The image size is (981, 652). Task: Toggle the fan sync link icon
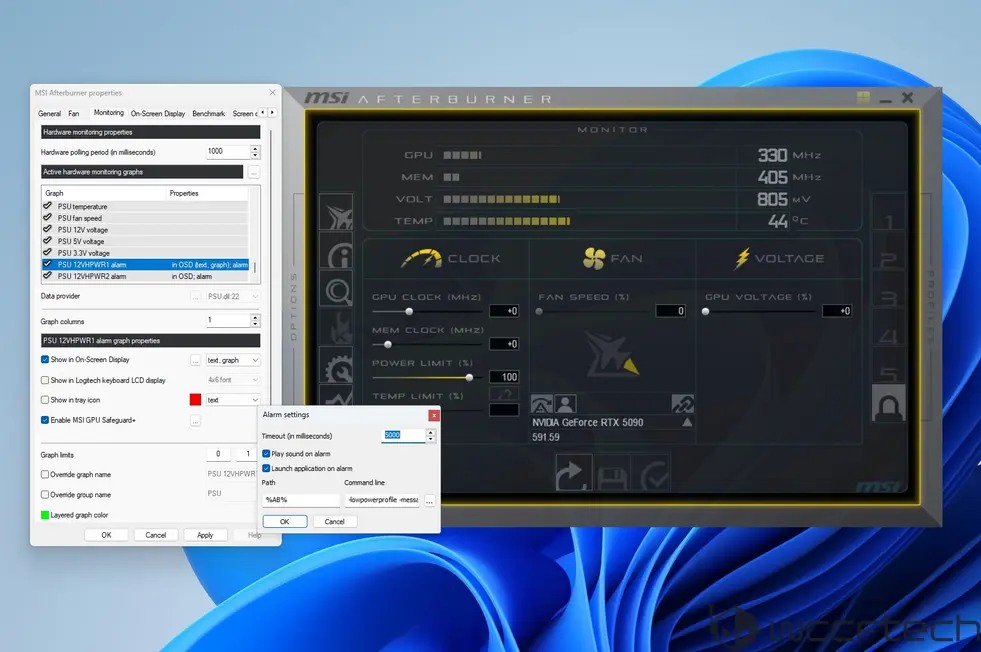683,404
